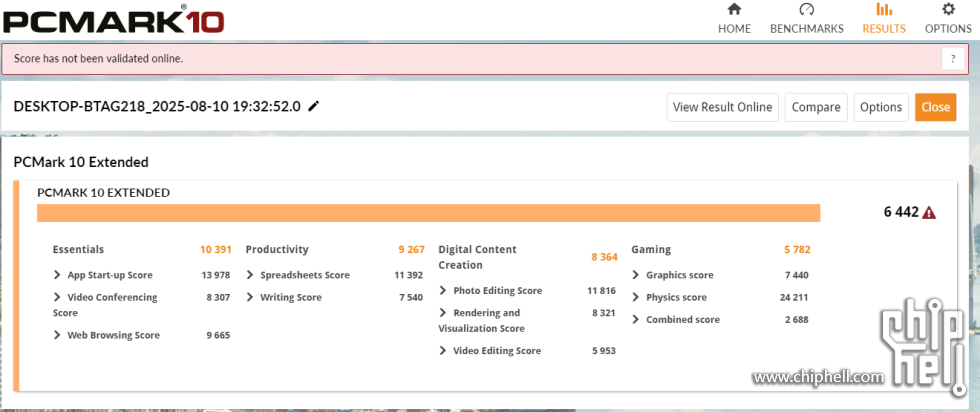Click Rendering and Visualization value 8 321
The width and height of the screenshot is (980, 412).
coord(604,313)
